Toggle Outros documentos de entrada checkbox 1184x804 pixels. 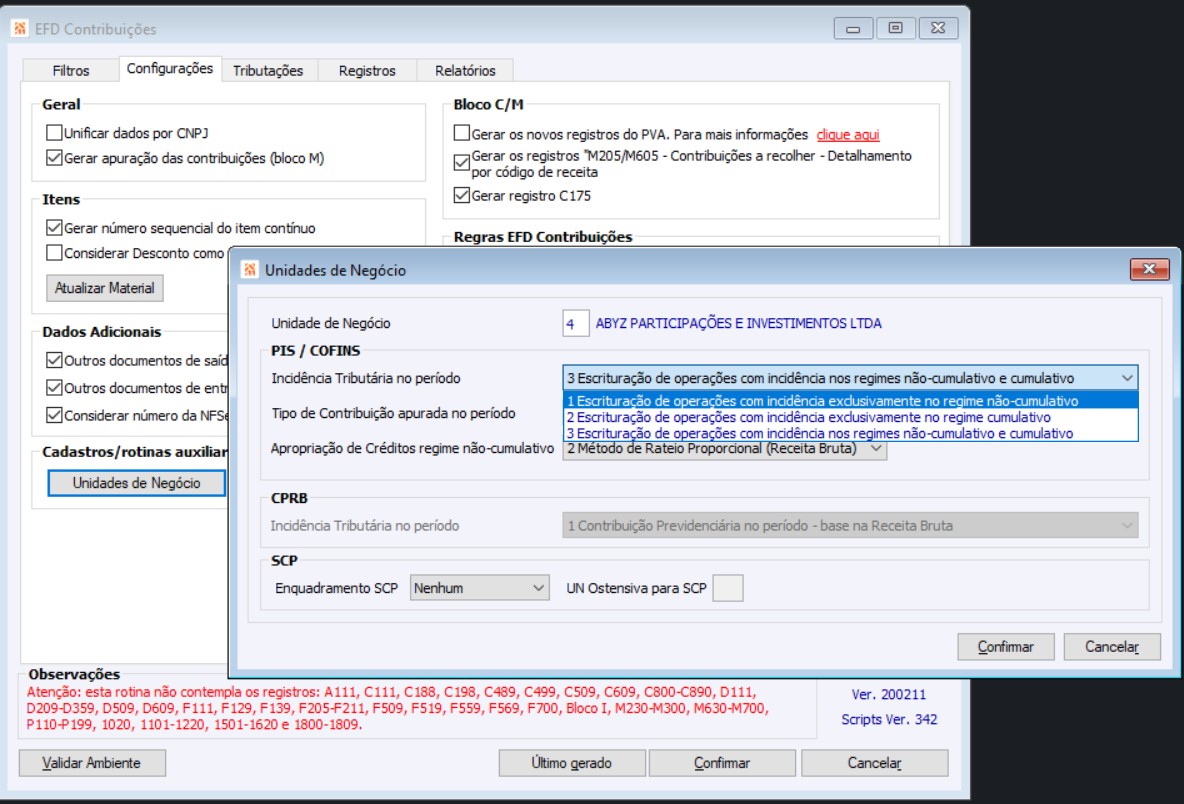click(54, 387)
